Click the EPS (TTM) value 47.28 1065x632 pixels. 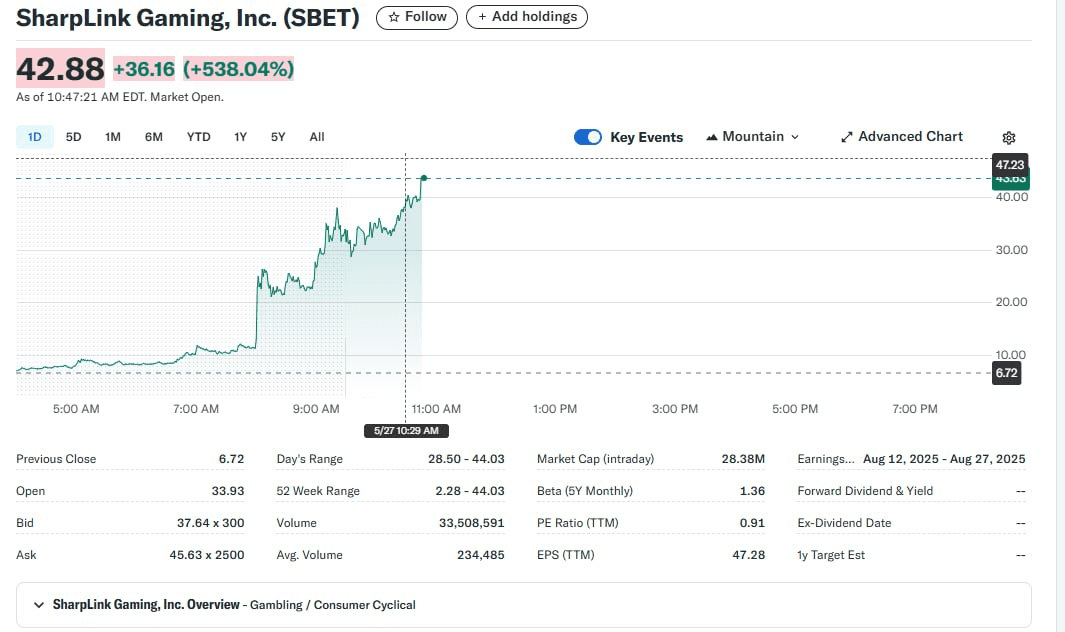pos(748,555)
